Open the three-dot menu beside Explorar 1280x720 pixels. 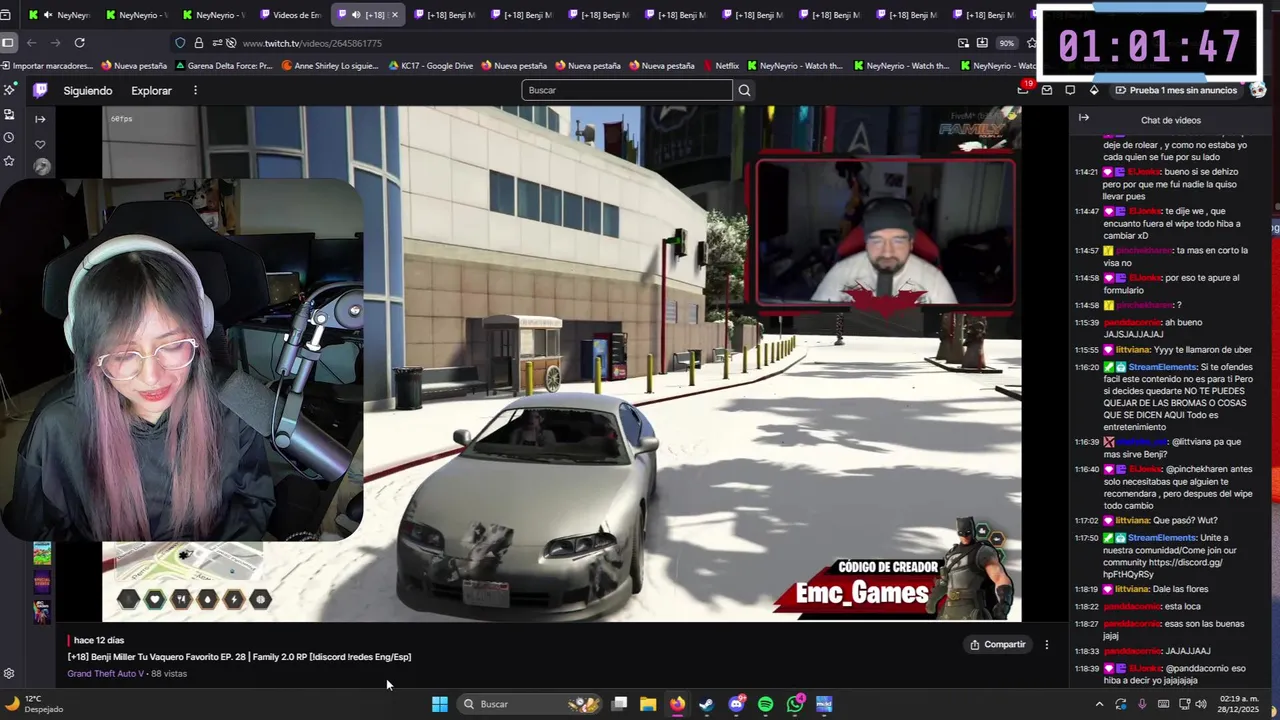195,90
